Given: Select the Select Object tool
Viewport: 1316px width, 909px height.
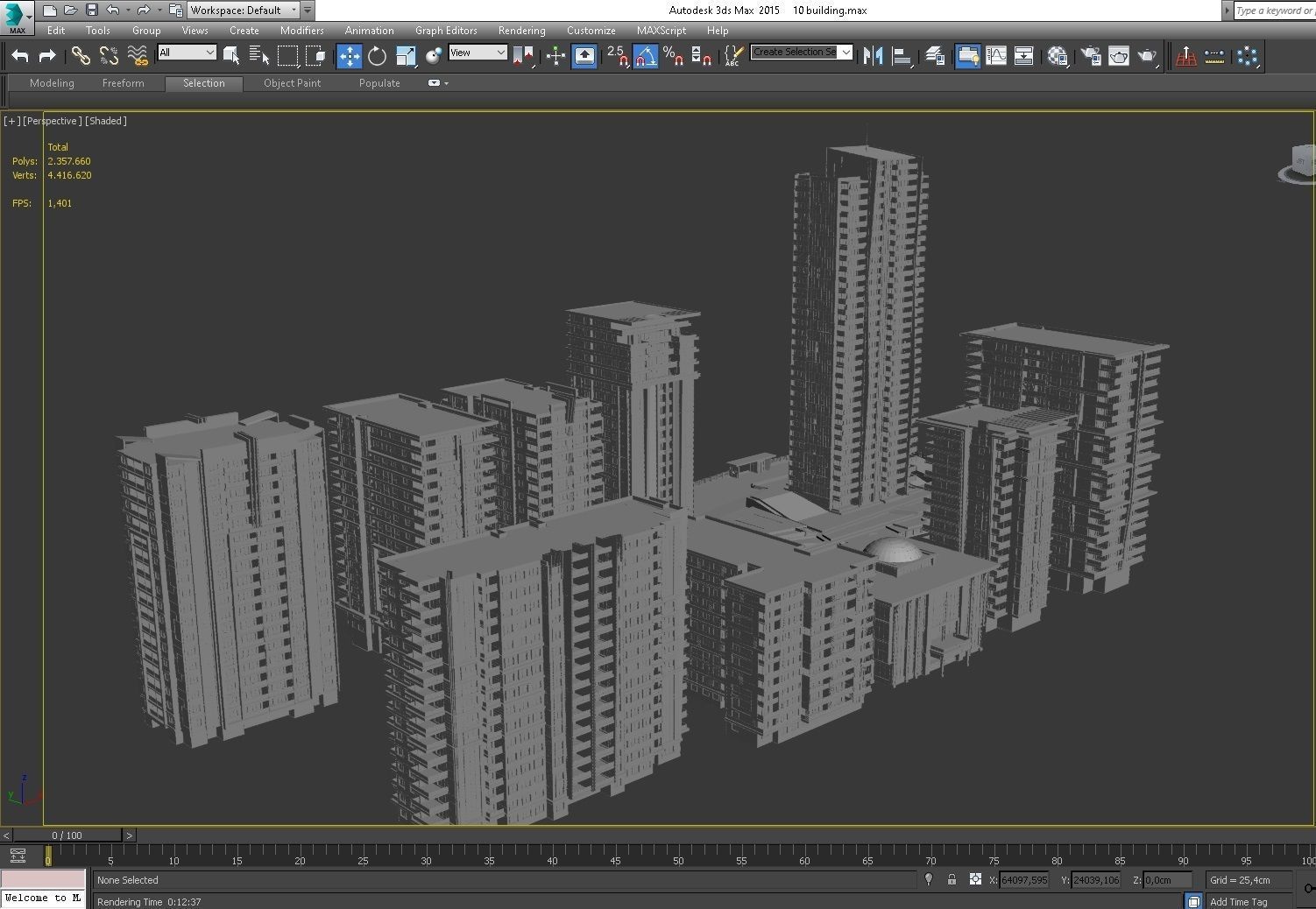Looking at the screenshot, I should 231,56.
